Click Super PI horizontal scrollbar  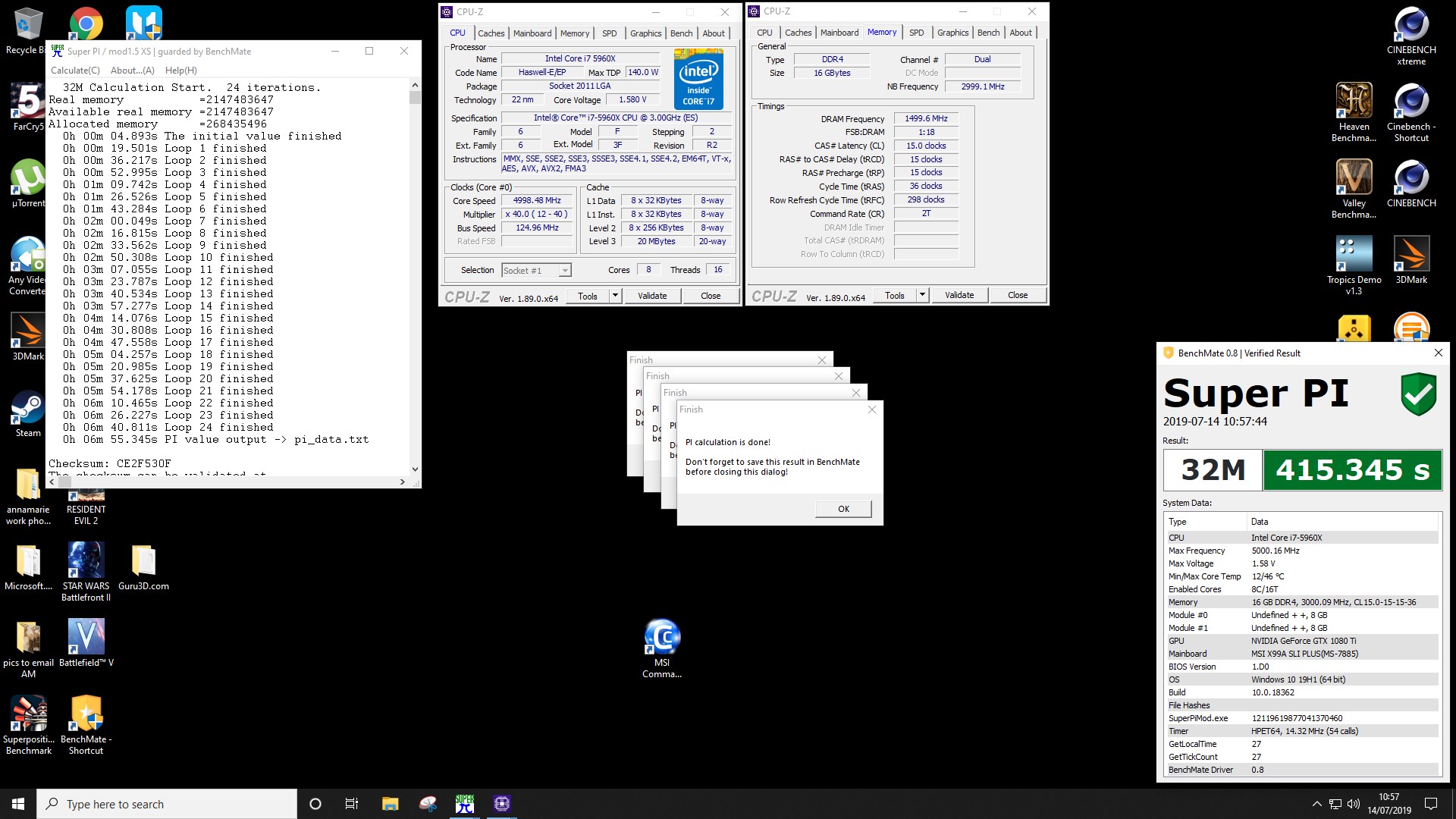[227, 482]
